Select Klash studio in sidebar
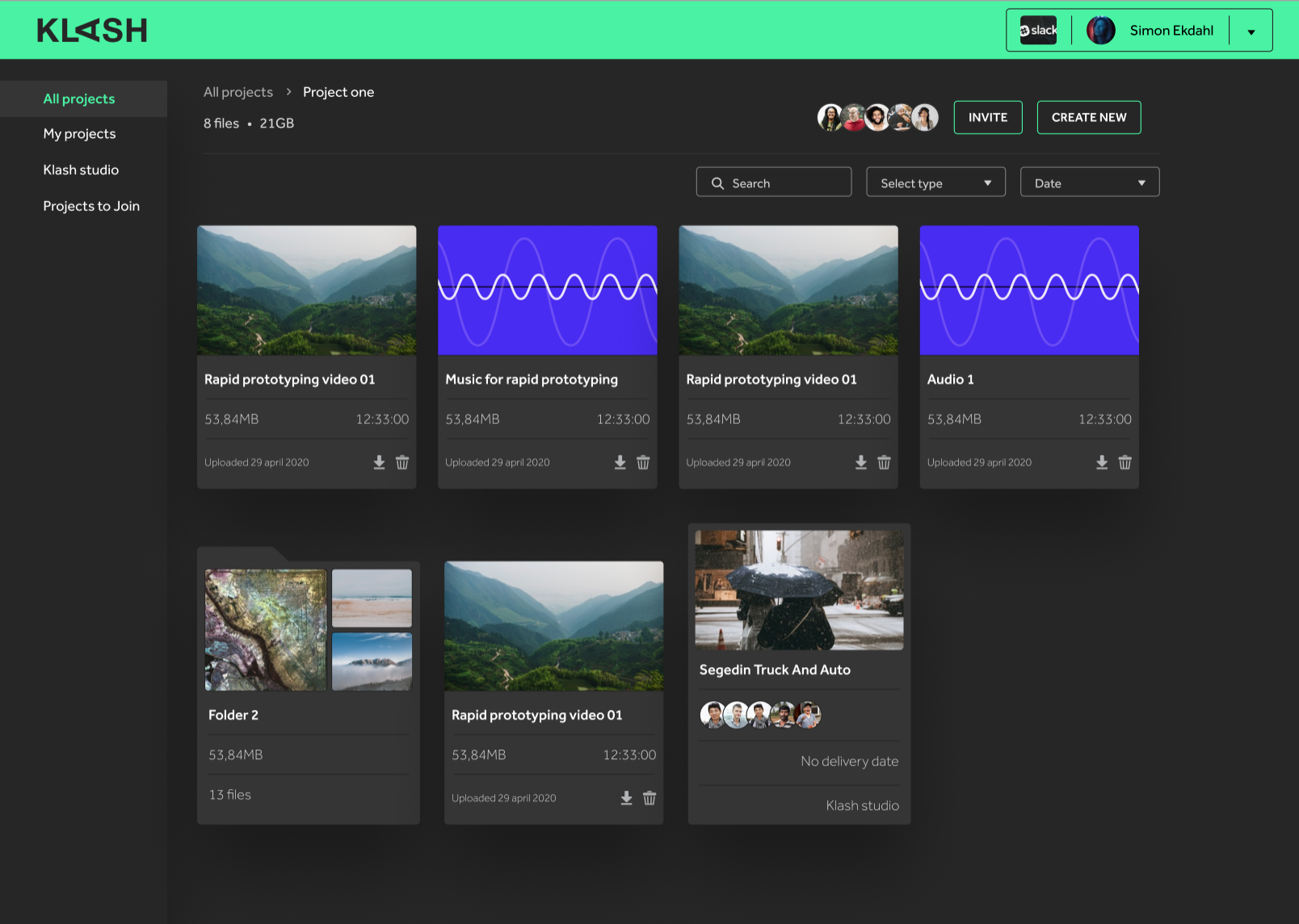The image size is (1299, 924). (81, 170)
